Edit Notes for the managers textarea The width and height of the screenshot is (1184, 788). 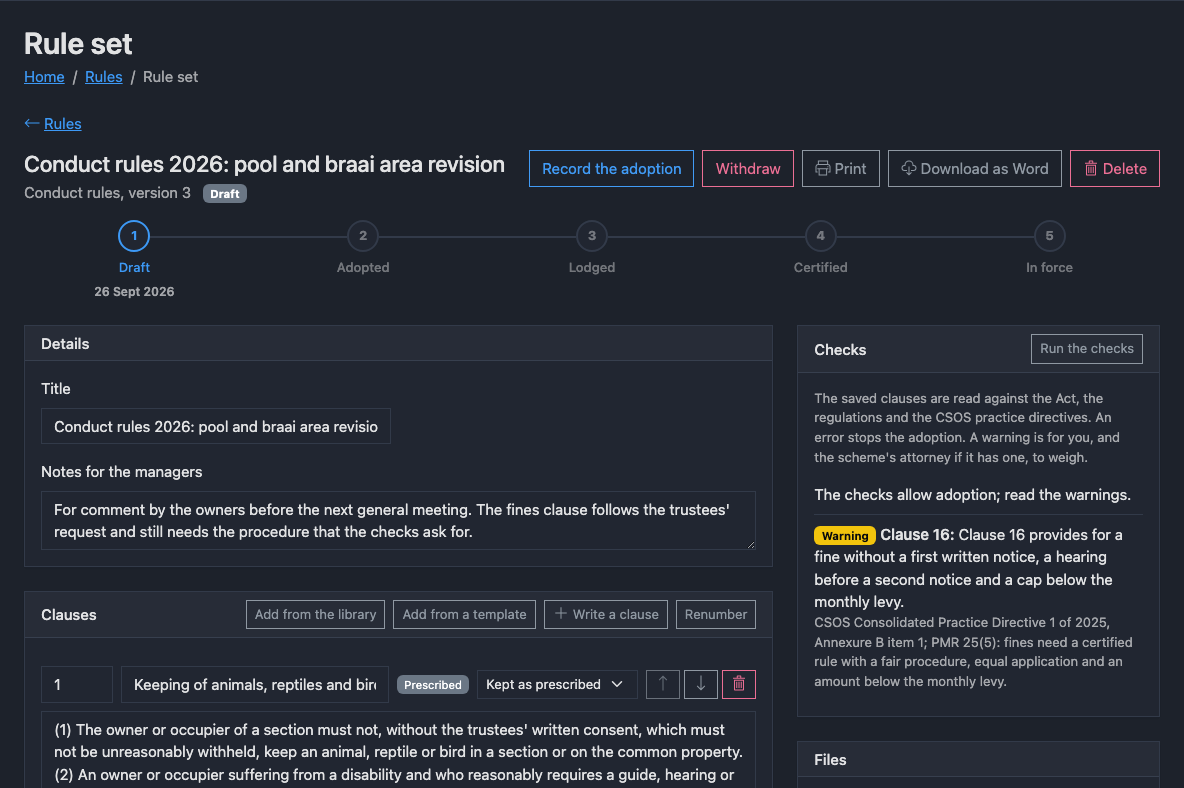pos(399,521)
